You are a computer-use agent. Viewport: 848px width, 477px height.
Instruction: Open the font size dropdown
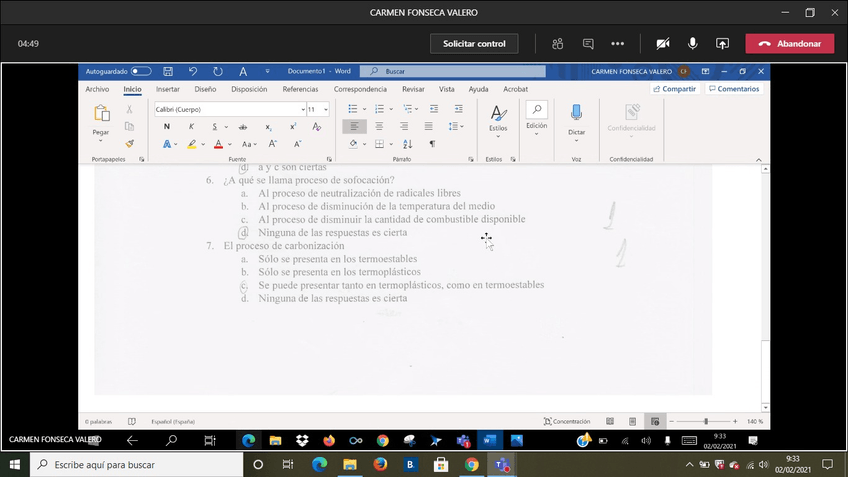(x=326, y=109)
